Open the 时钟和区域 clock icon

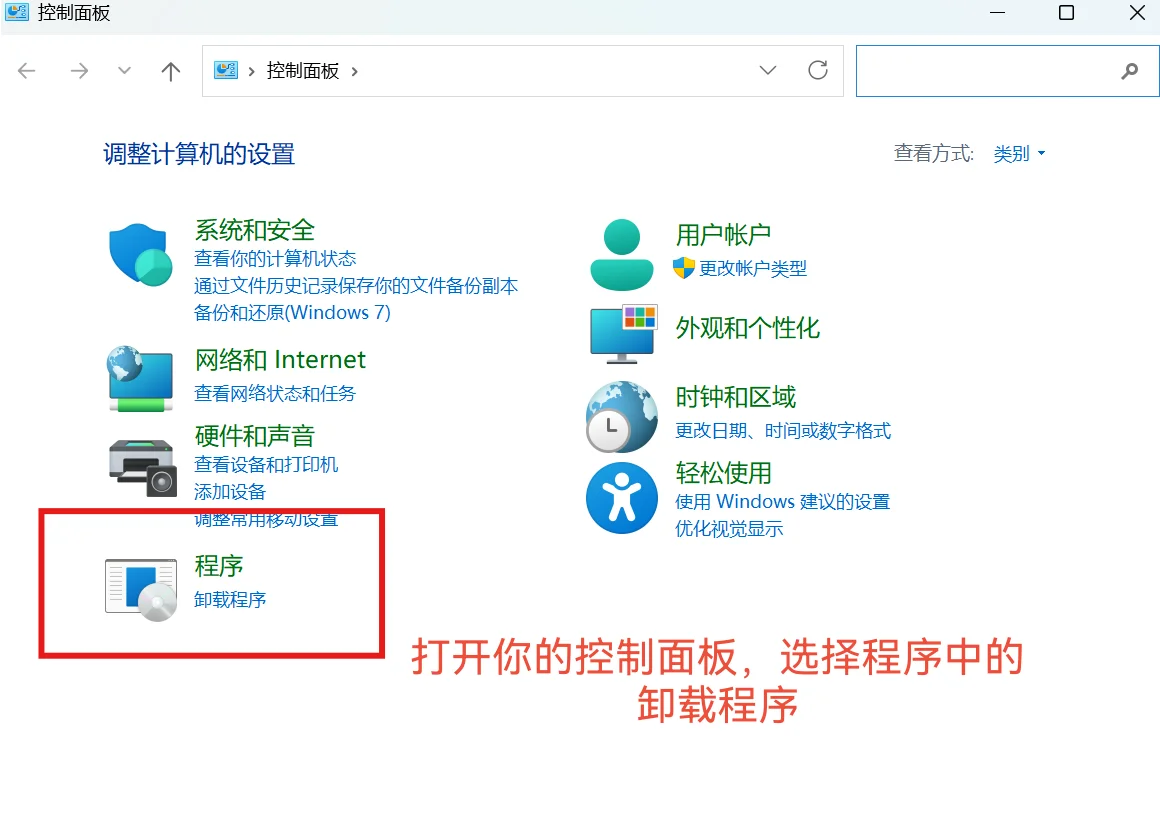click(x=621, y=417)
